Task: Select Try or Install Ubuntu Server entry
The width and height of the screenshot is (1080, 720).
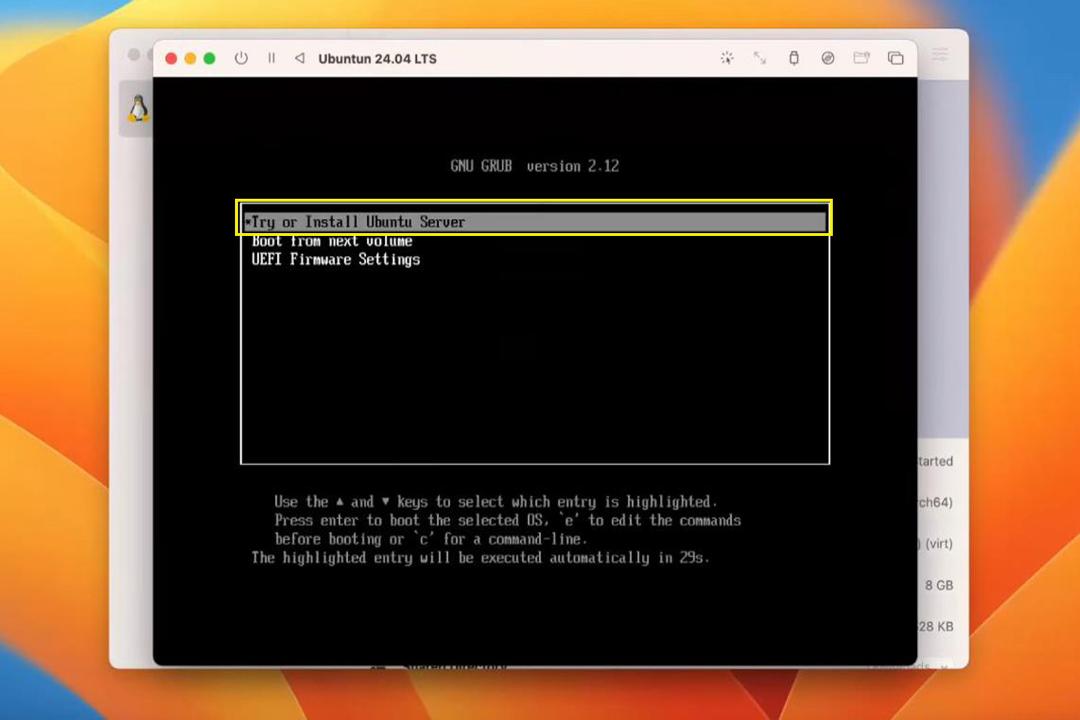Action: click(534, 222)
